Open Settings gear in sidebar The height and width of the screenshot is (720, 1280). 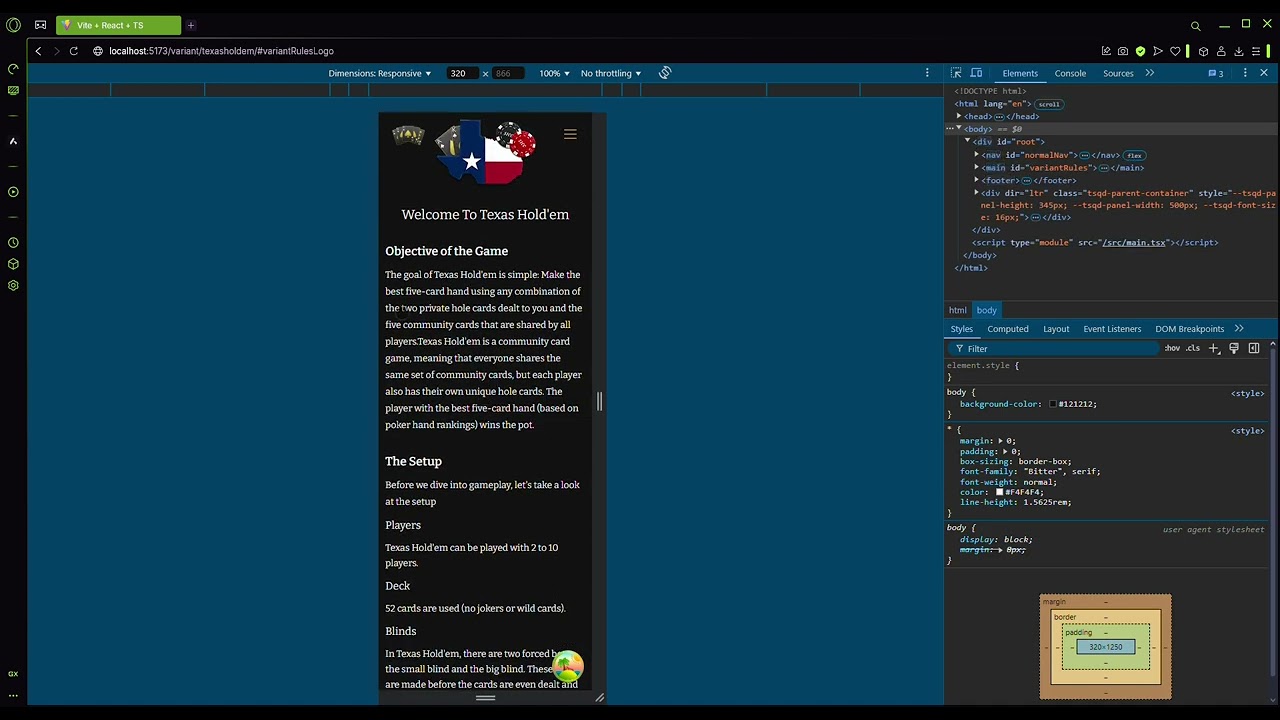(x=13, y=285)
